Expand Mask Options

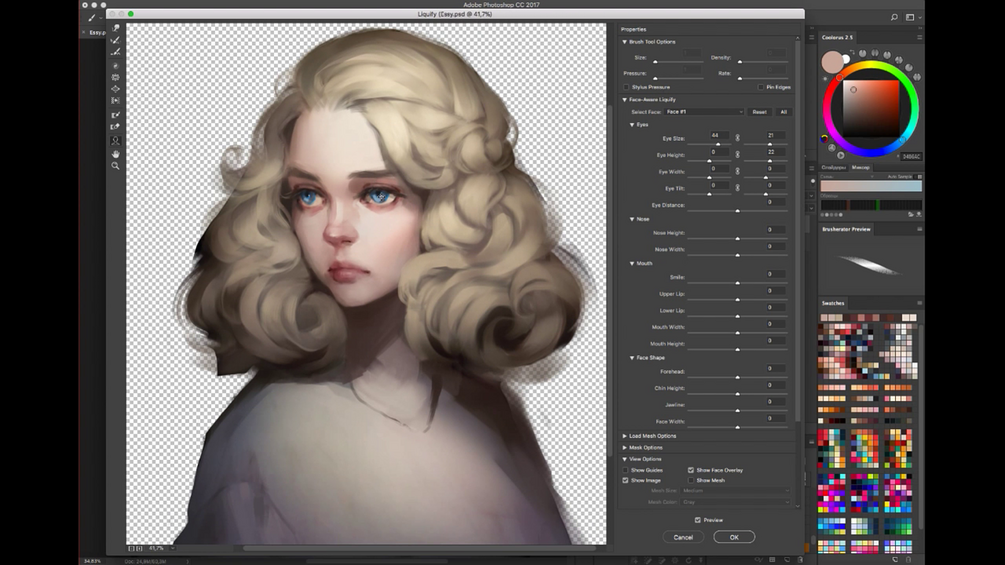tap(625, 447)
